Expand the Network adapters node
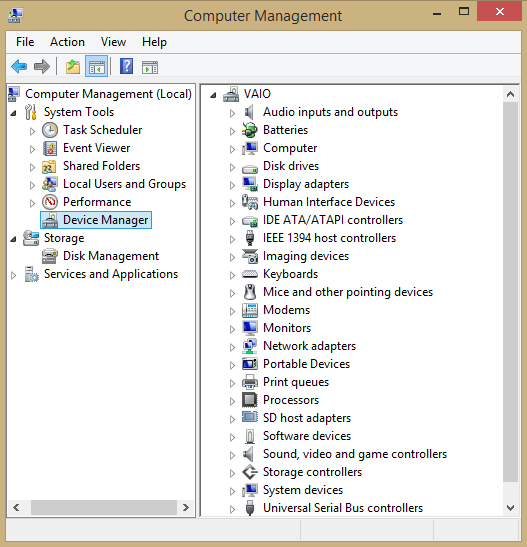527x547 pixels. [232, 347]
